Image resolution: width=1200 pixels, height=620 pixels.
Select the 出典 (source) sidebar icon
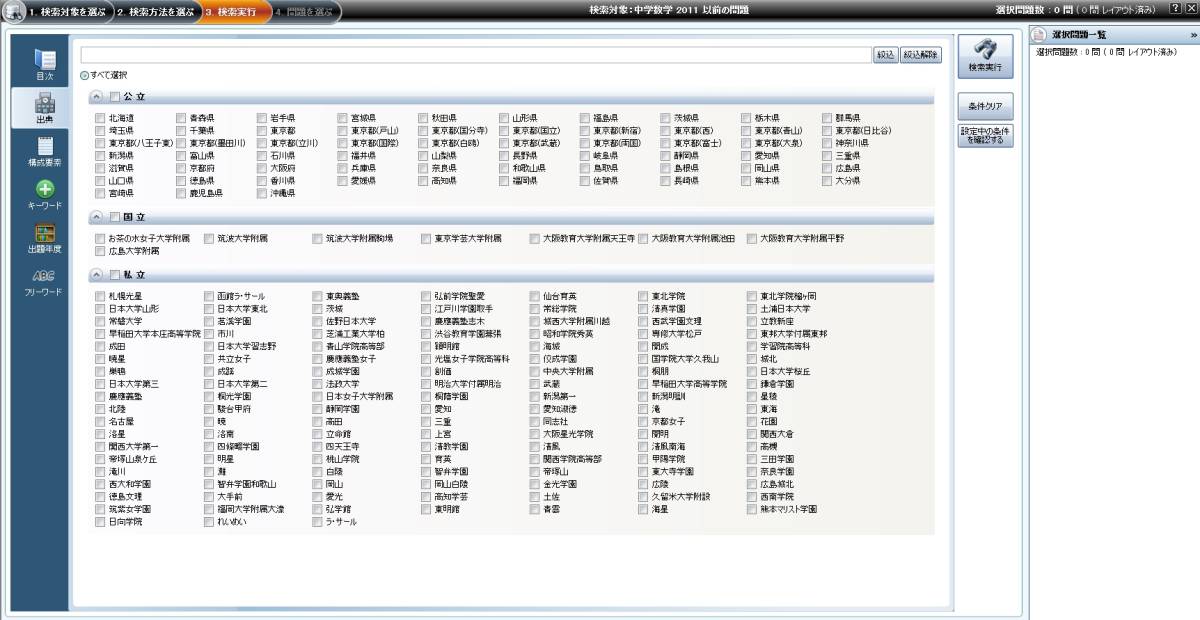(44, 108)
